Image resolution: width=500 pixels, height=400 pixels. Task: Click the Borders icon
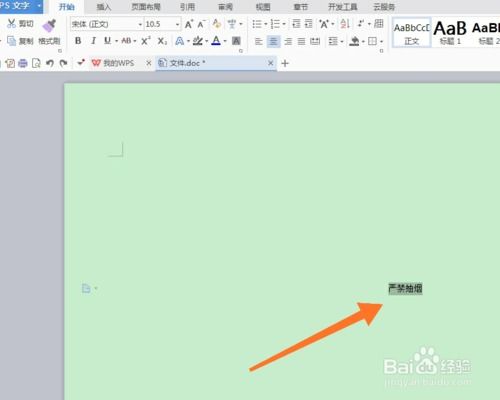372,41
